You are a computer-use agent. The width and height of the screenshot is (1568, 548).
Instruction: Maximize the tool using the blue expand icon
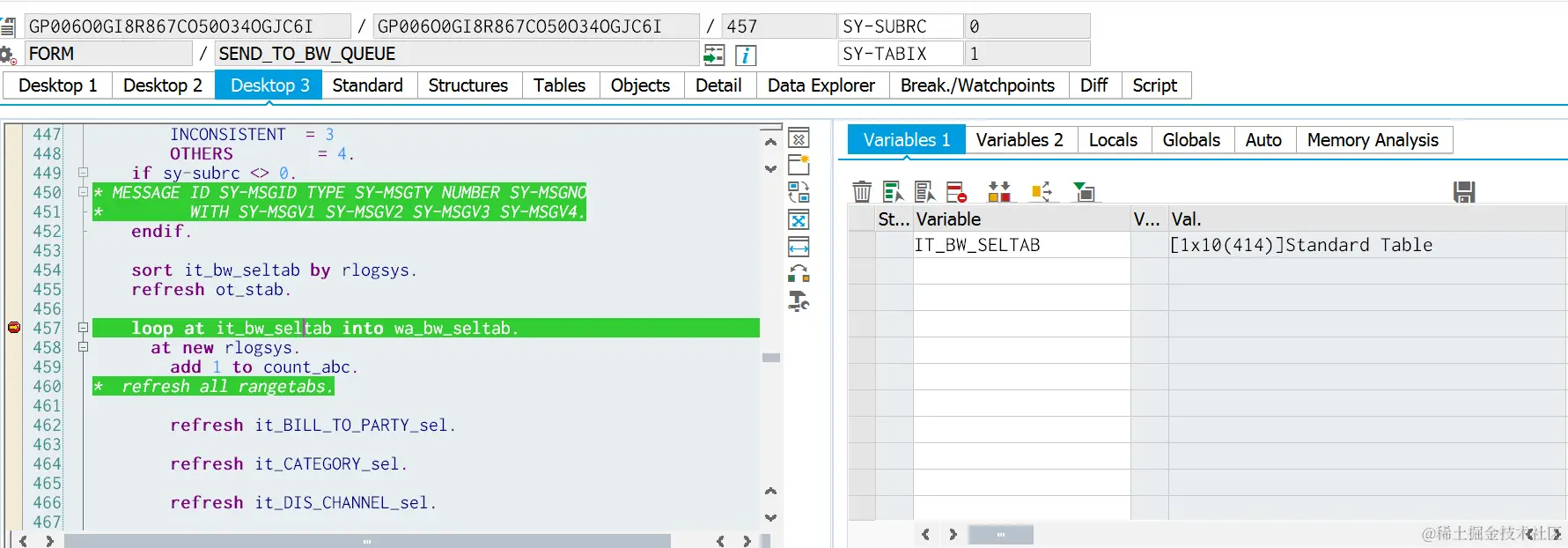(x=799, y=220)
